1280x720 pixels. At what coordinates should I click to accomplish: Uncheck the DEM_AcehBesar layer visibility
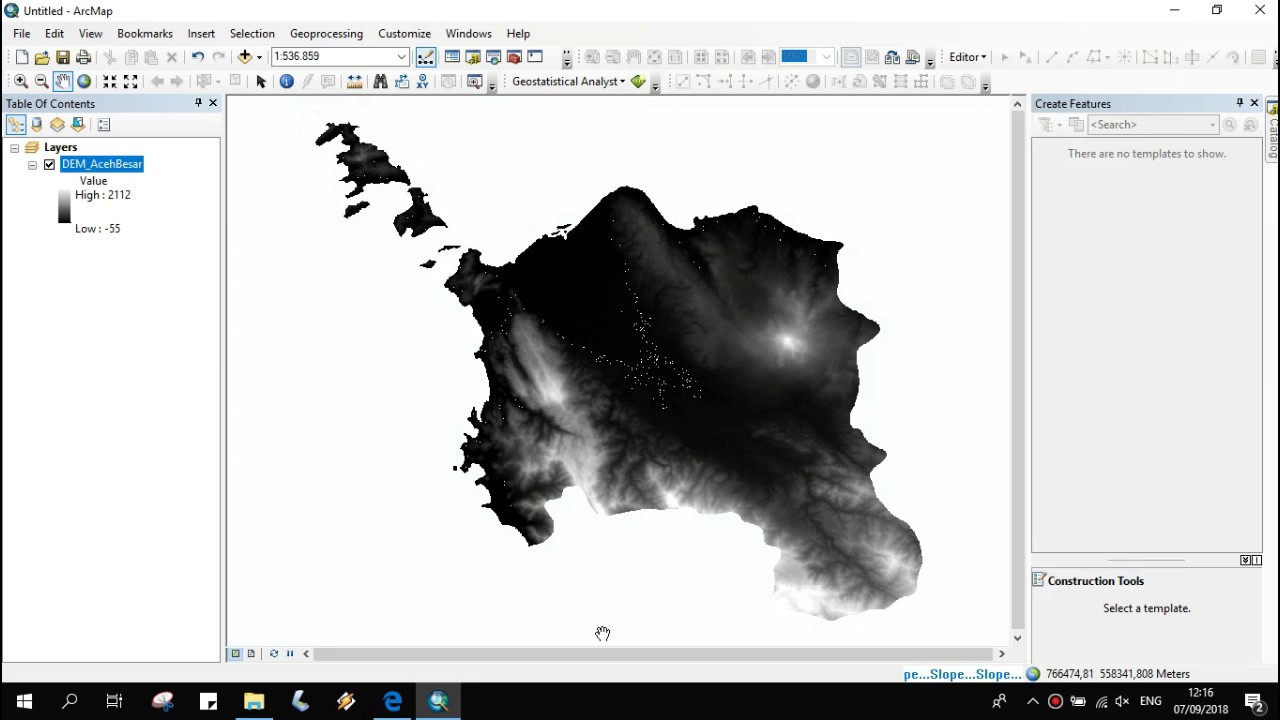pos(49,165)
